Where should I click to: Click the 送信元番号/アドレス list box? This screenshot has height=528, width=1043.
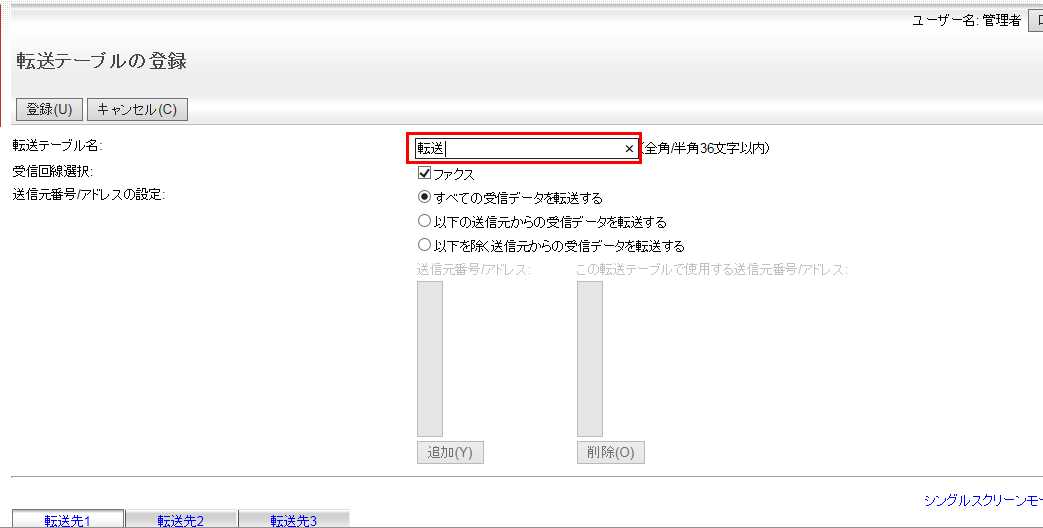pos(429,358)
